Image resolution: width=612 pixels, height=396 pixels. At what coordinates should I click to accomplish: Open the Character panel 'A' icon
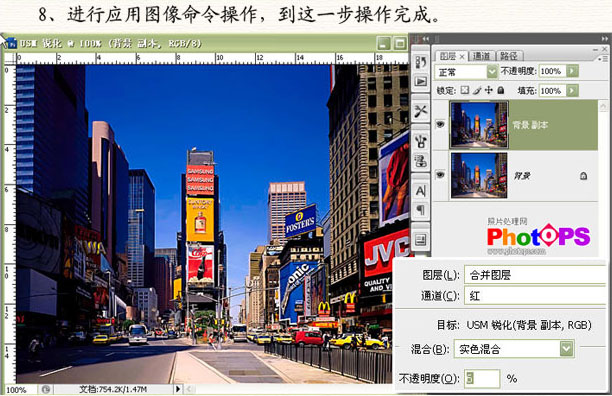pyautogui.click(x=421, y=190)
